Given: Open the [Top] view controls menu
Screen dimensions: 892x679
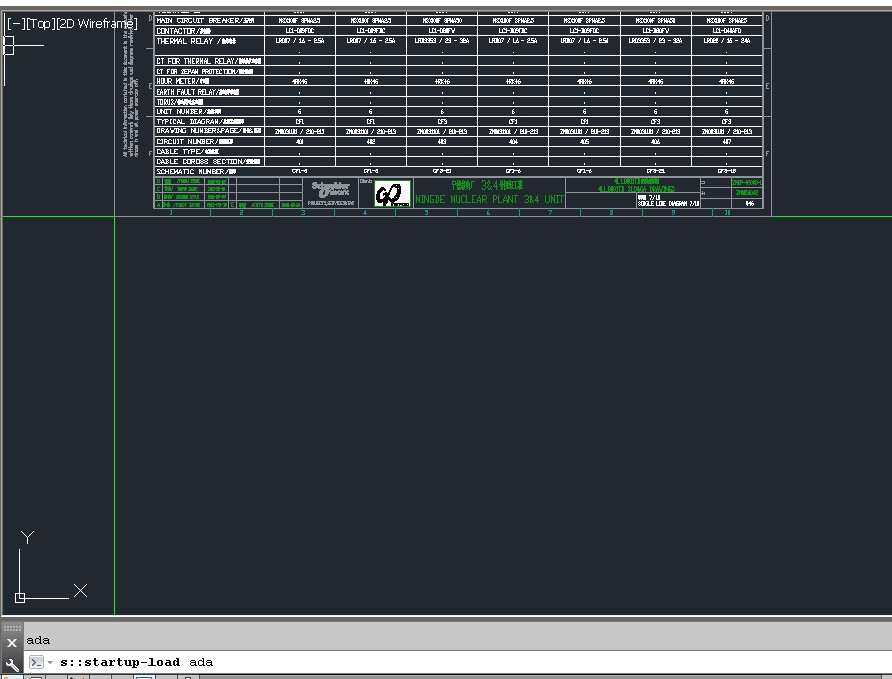Looking at the screenshot, I should click(x=40, y=23).
